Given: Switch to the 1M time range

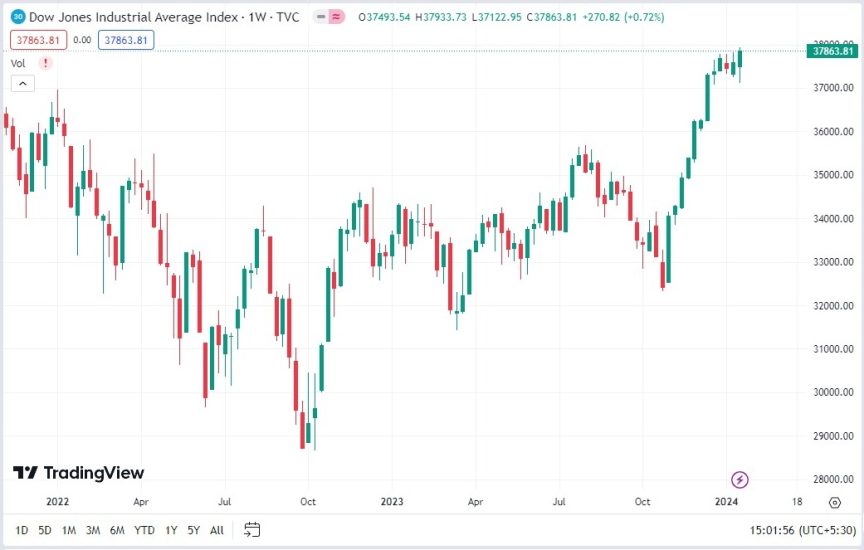Looking at the screenshot, I should tap(69, 530).
